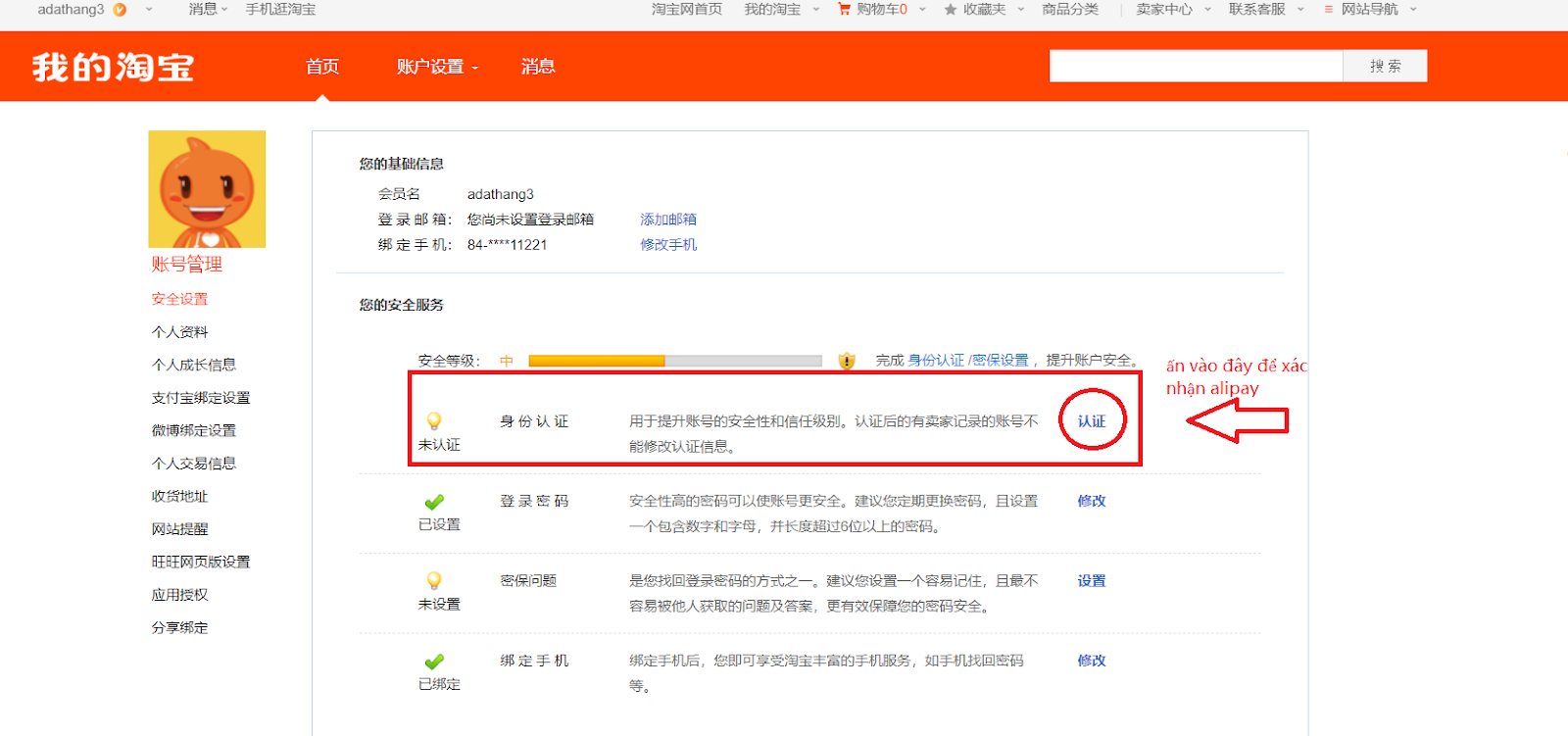Click the green checkmark for 绑定手机
Image resolution: width=1568 pixels, height=736 pixels.
coord(434,662)
